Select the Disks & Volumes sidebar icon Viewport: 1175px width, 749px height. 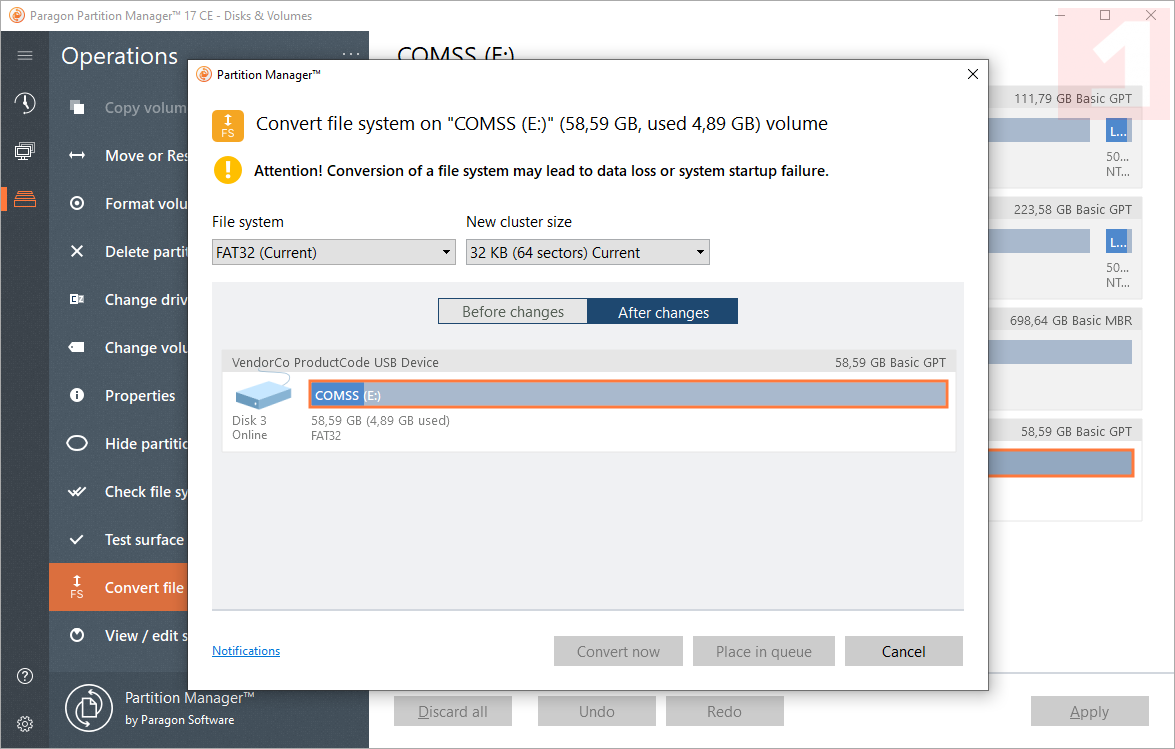pyautogui.click(x=25, y=199)
